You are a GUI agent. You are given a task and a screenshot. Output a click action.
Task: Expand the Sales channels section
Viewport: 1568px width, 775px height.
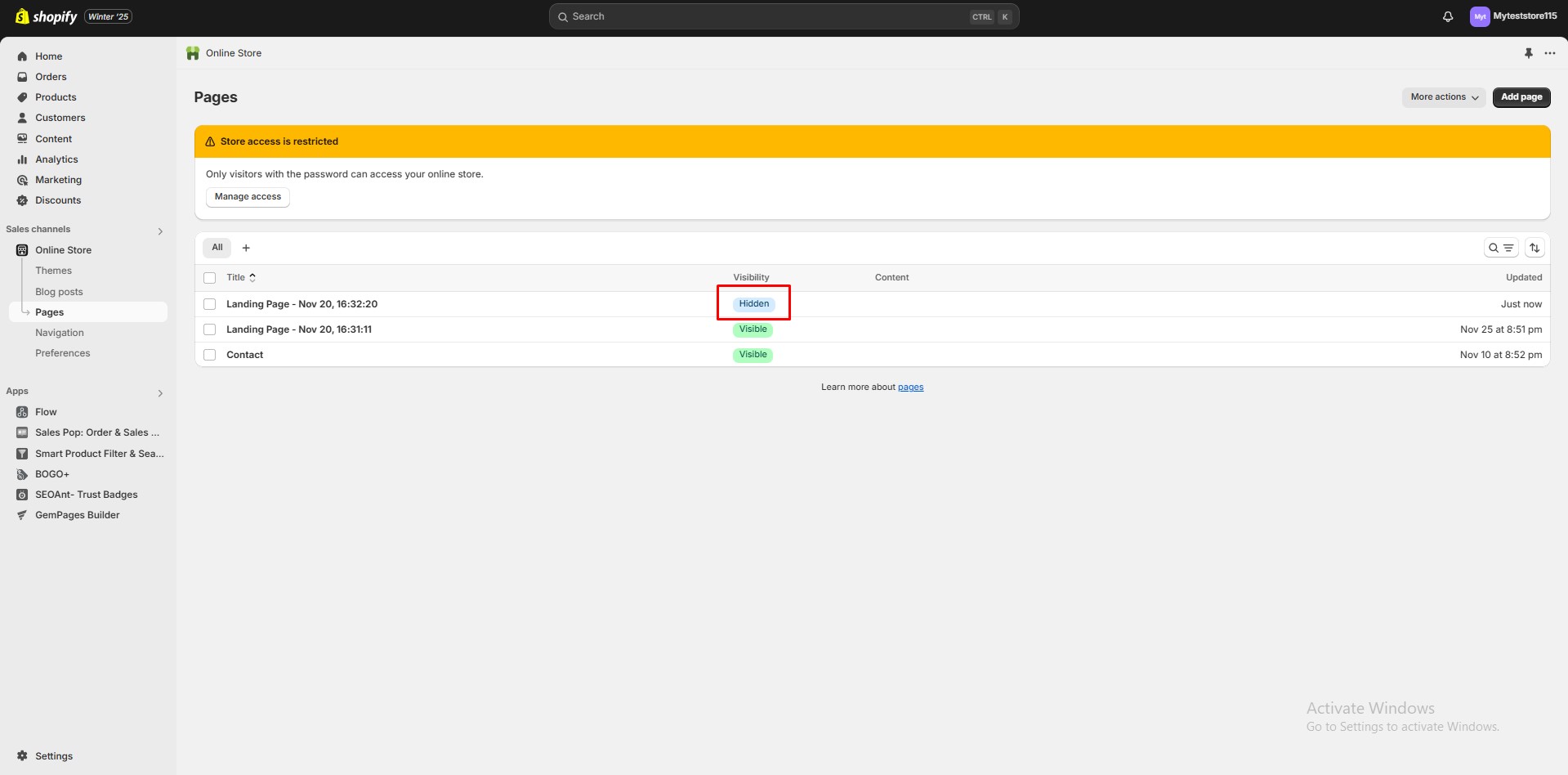click(x=160, y=231)
